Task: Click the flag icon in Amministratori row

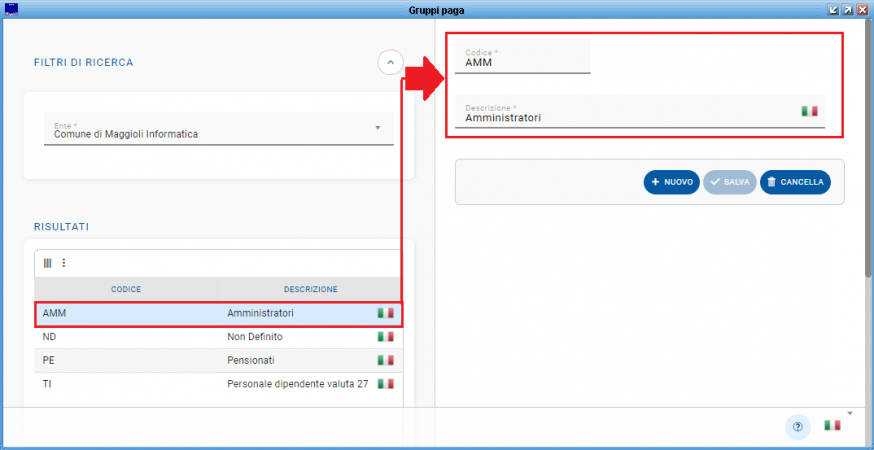Action: click(x=386, y=313)
